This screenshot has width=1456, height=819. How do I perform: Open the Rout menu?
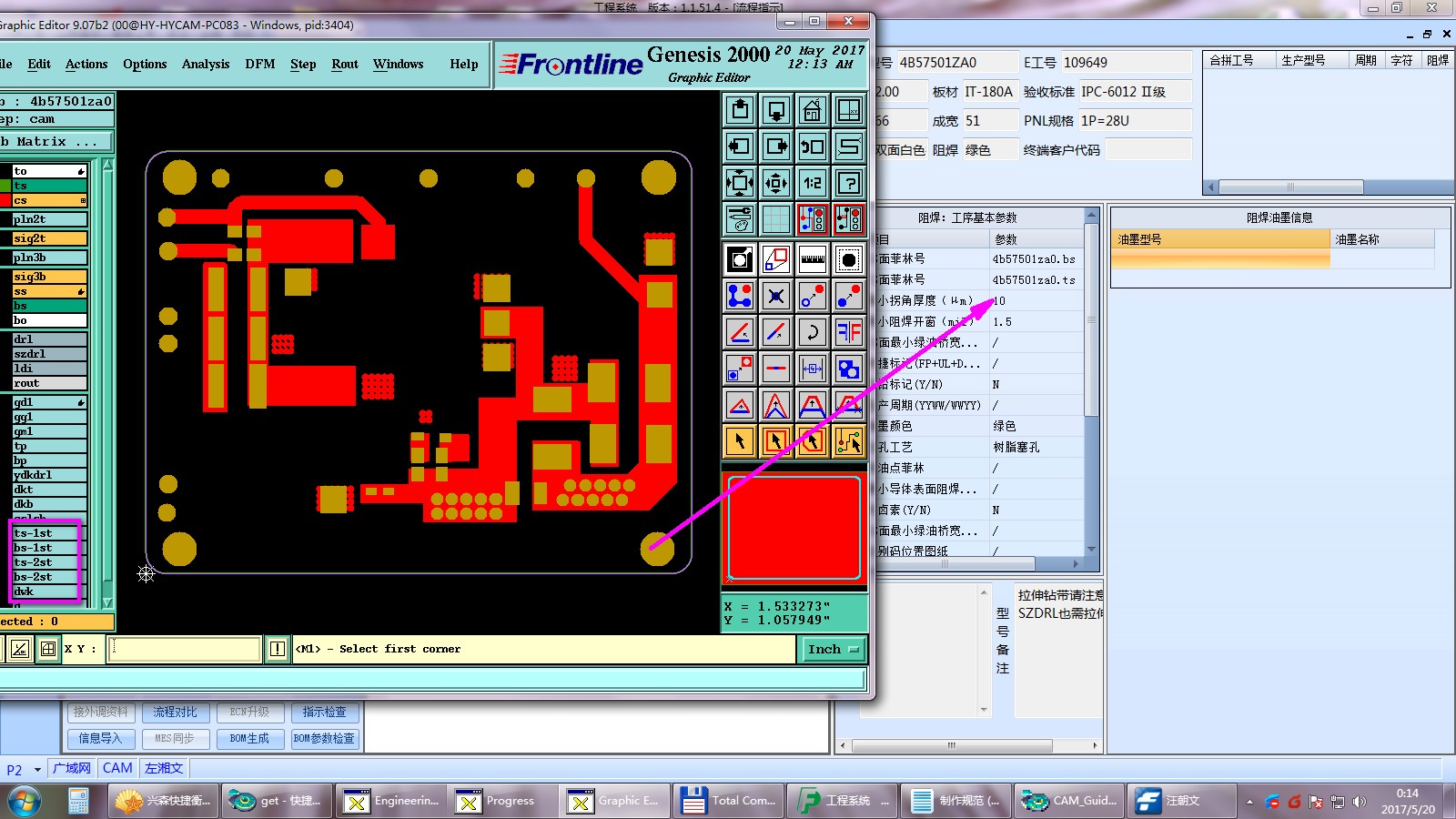pos(345,64)
